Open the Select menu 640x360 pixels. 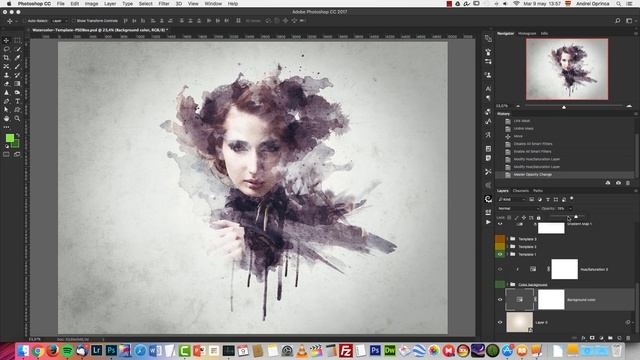(x=145, y=4)
